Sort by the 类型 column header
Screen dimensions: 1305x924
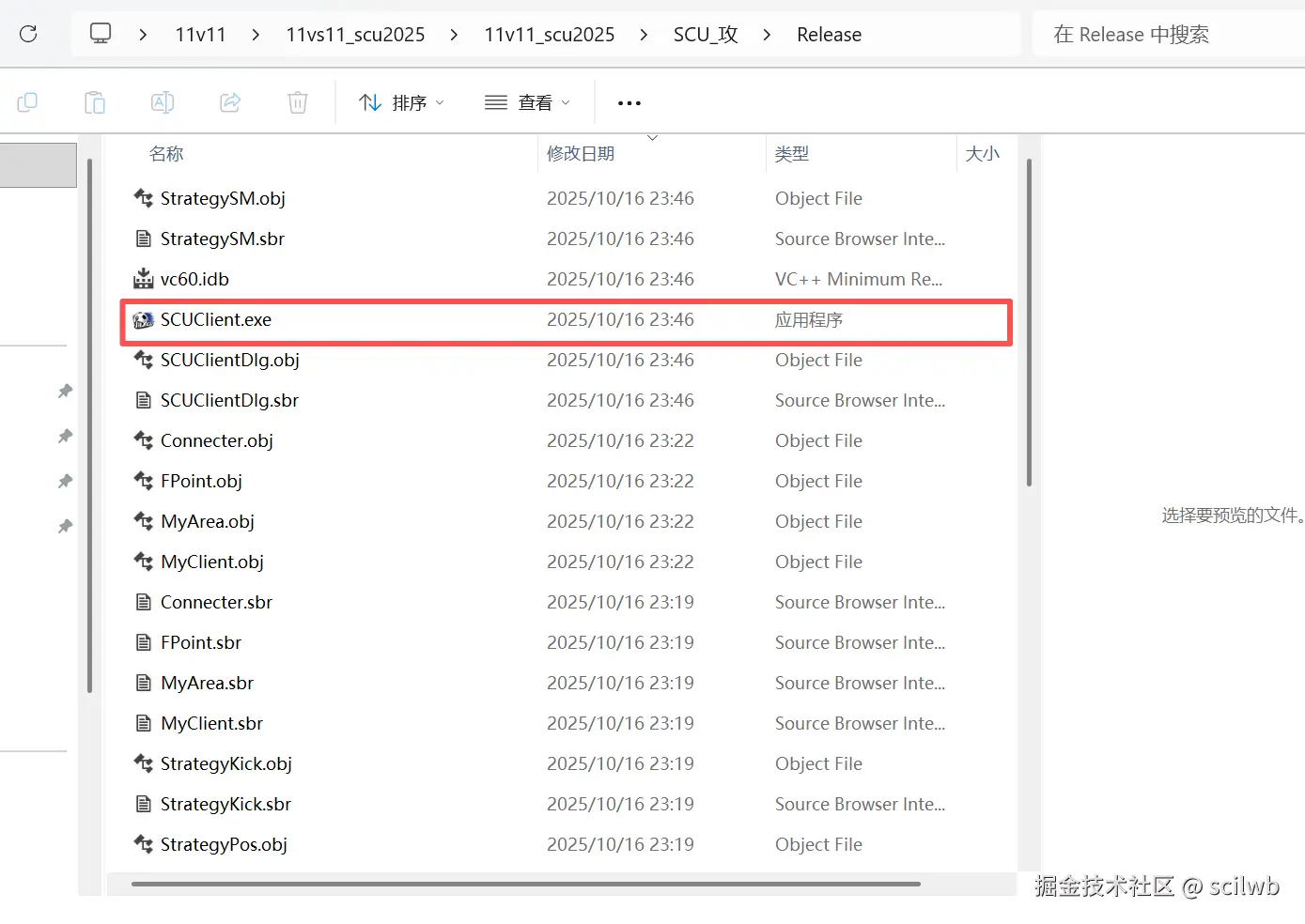[x=792, y=153]
